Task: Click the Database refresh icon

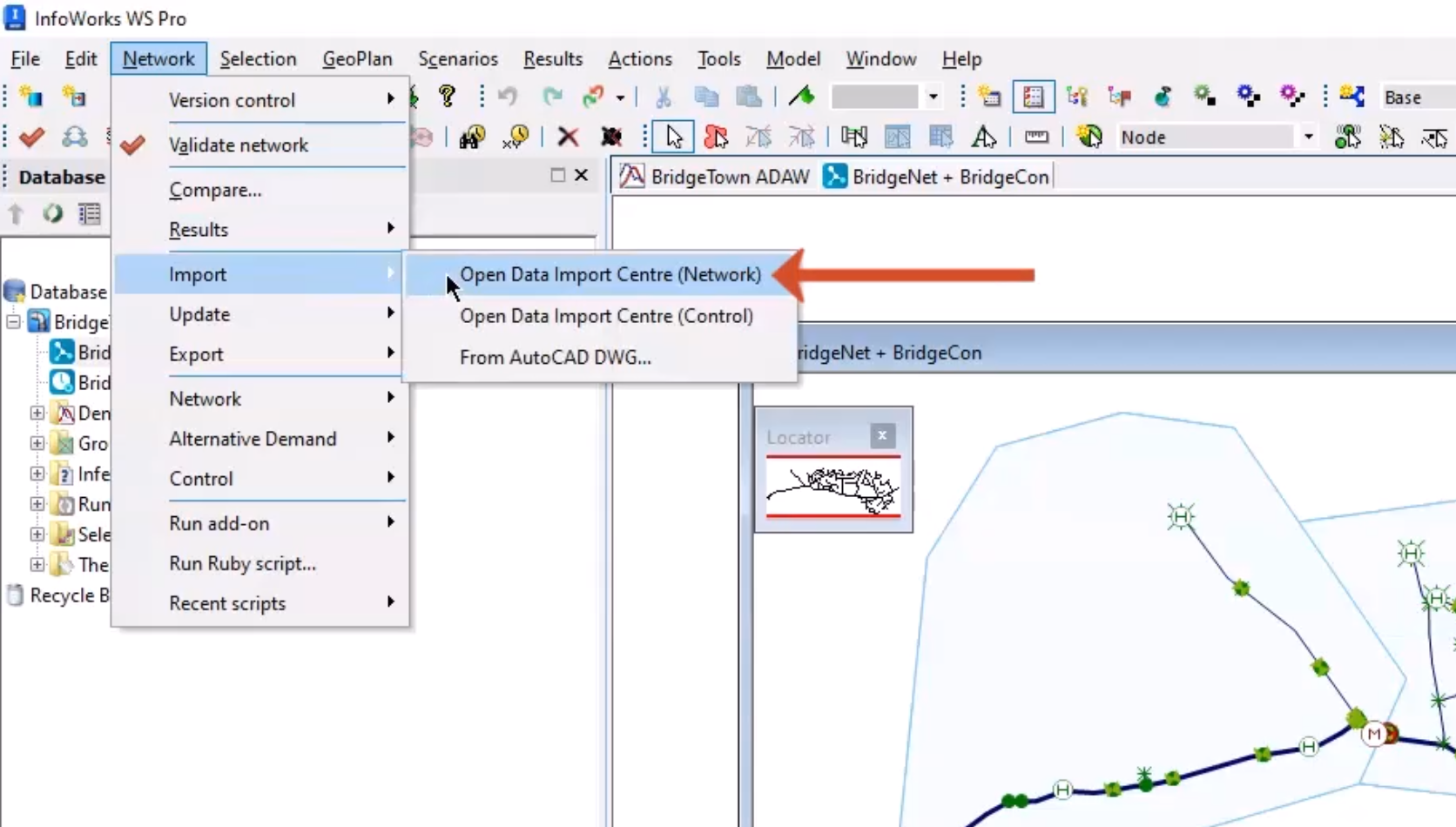Action: click(52, 213)
